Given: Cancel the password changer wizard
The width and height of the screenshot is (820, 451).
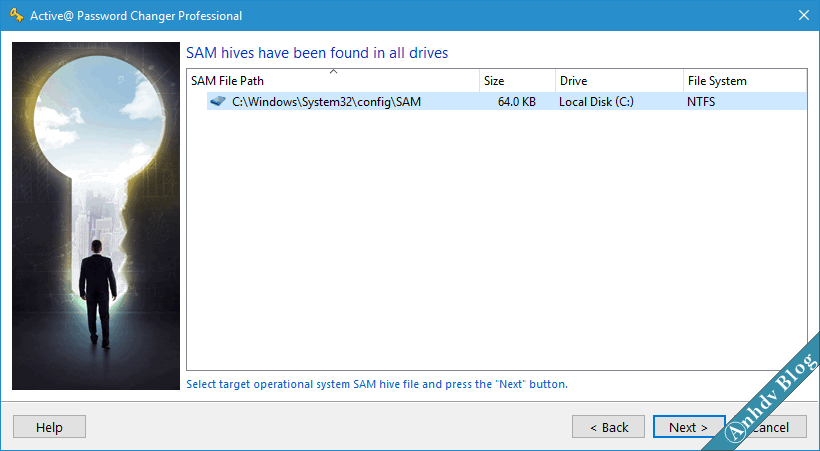Looking at the screenshot, I should [x=770, y=427].
